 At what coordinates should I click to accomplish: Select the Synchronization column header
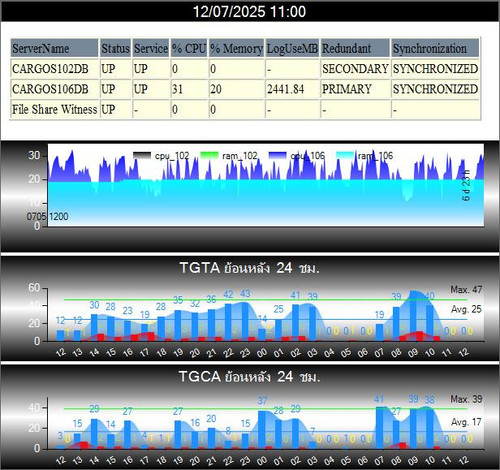coord(435,48)
